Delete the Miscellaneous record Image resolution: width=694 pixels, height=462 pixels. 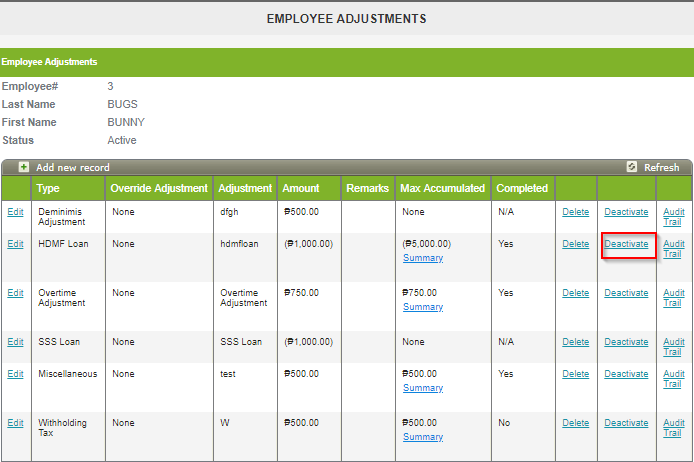[575, 374]
